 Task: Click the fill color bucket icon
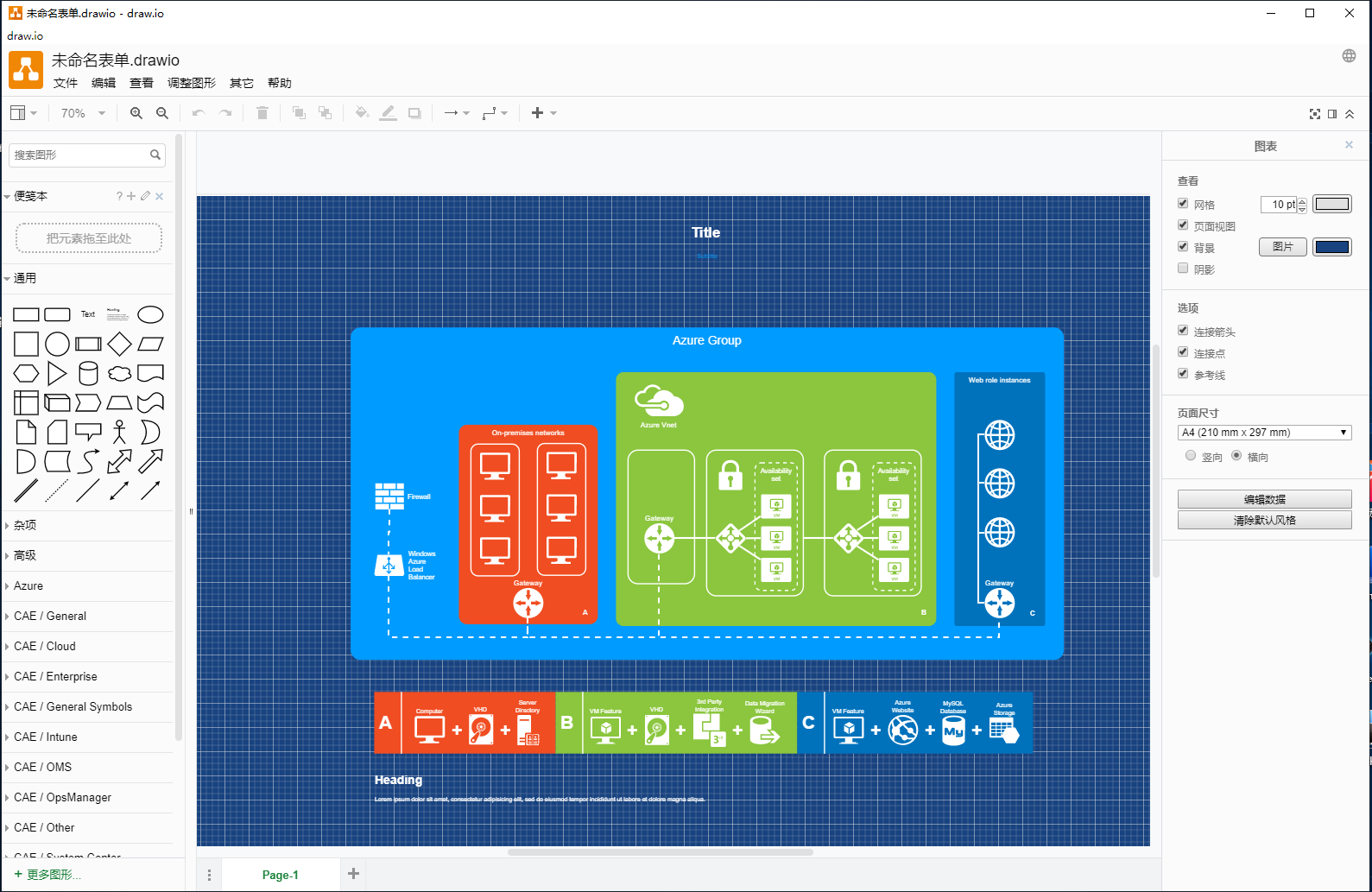[x=363, y=113]
